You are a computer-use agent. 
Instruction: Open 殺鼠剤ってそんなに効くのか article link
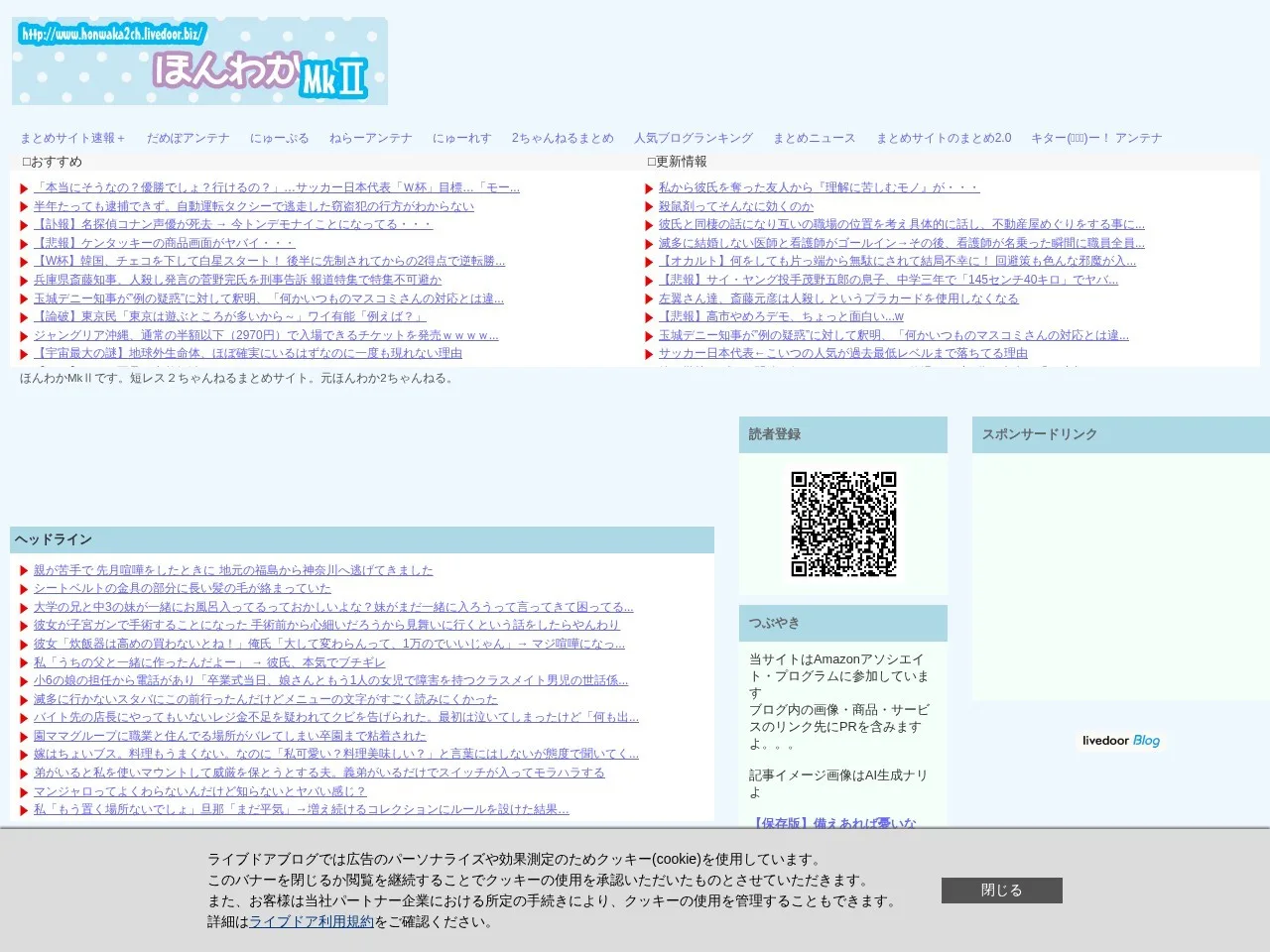pyautogui.click(x=736, y=206)
